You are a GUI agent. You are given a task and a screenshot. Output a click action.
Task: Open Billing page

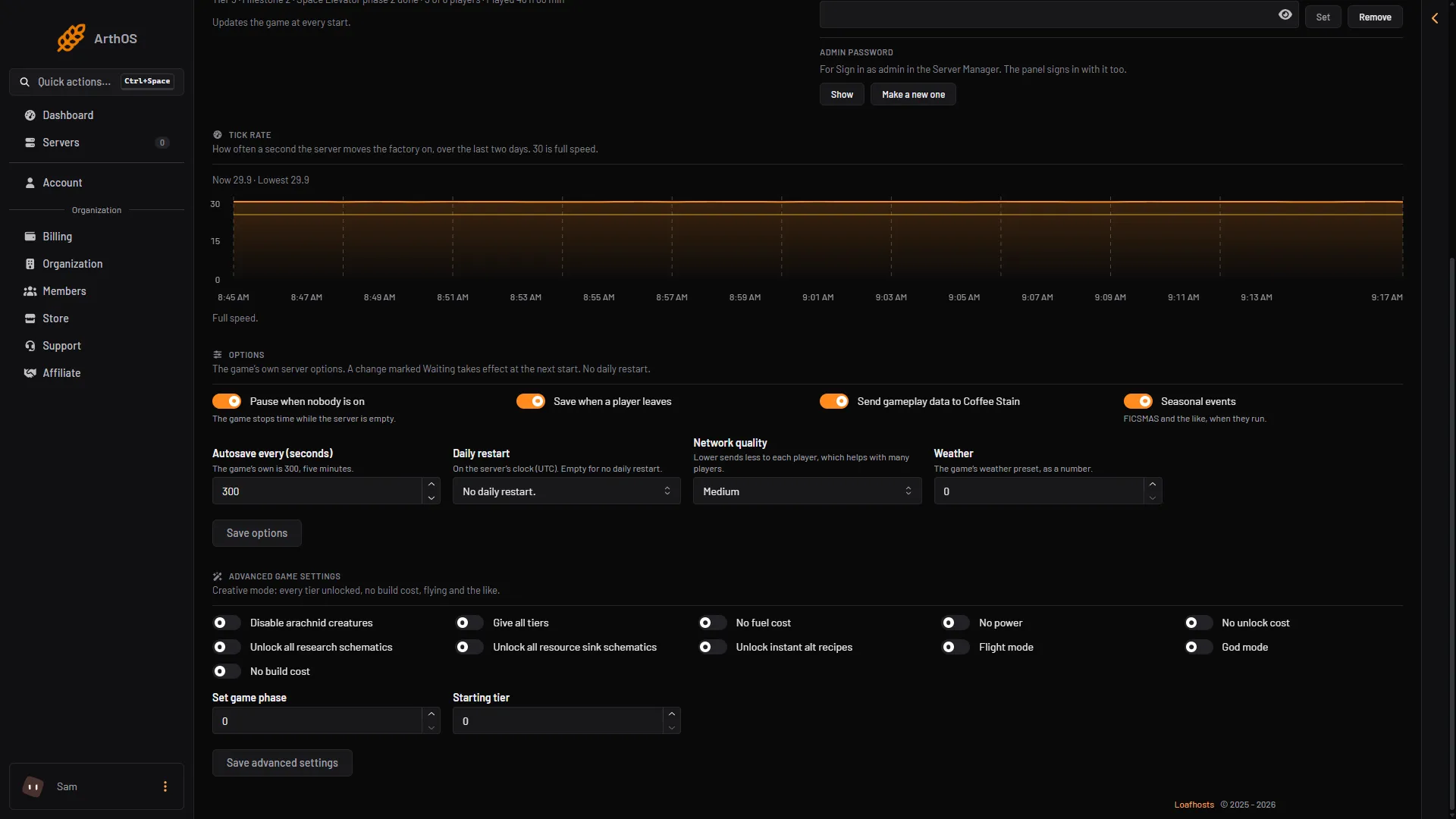click(96, 237)
